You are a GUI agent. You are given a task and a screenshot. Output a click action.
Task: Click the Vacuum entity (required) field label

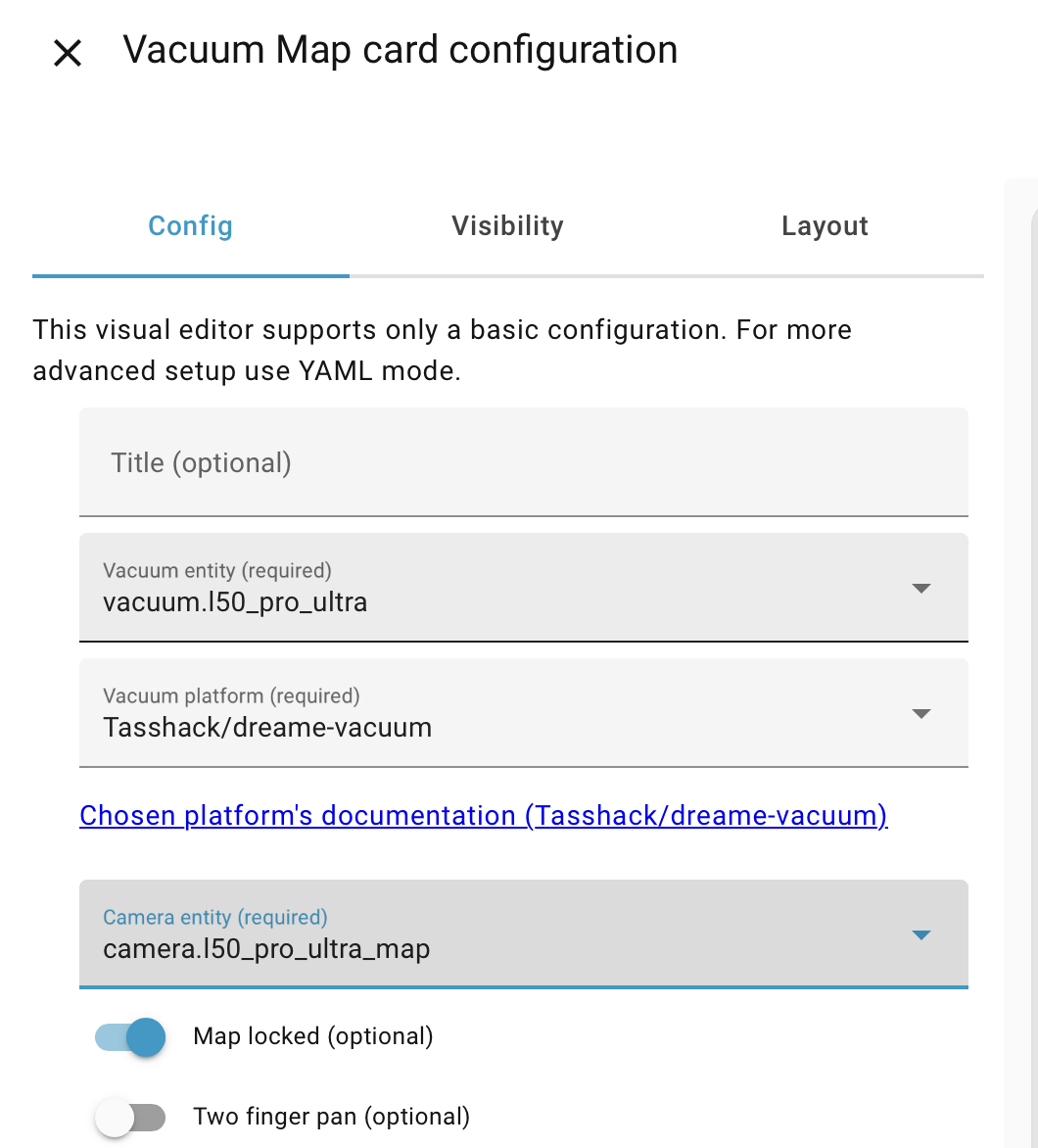pyautogui.click(x=217, y=570)
